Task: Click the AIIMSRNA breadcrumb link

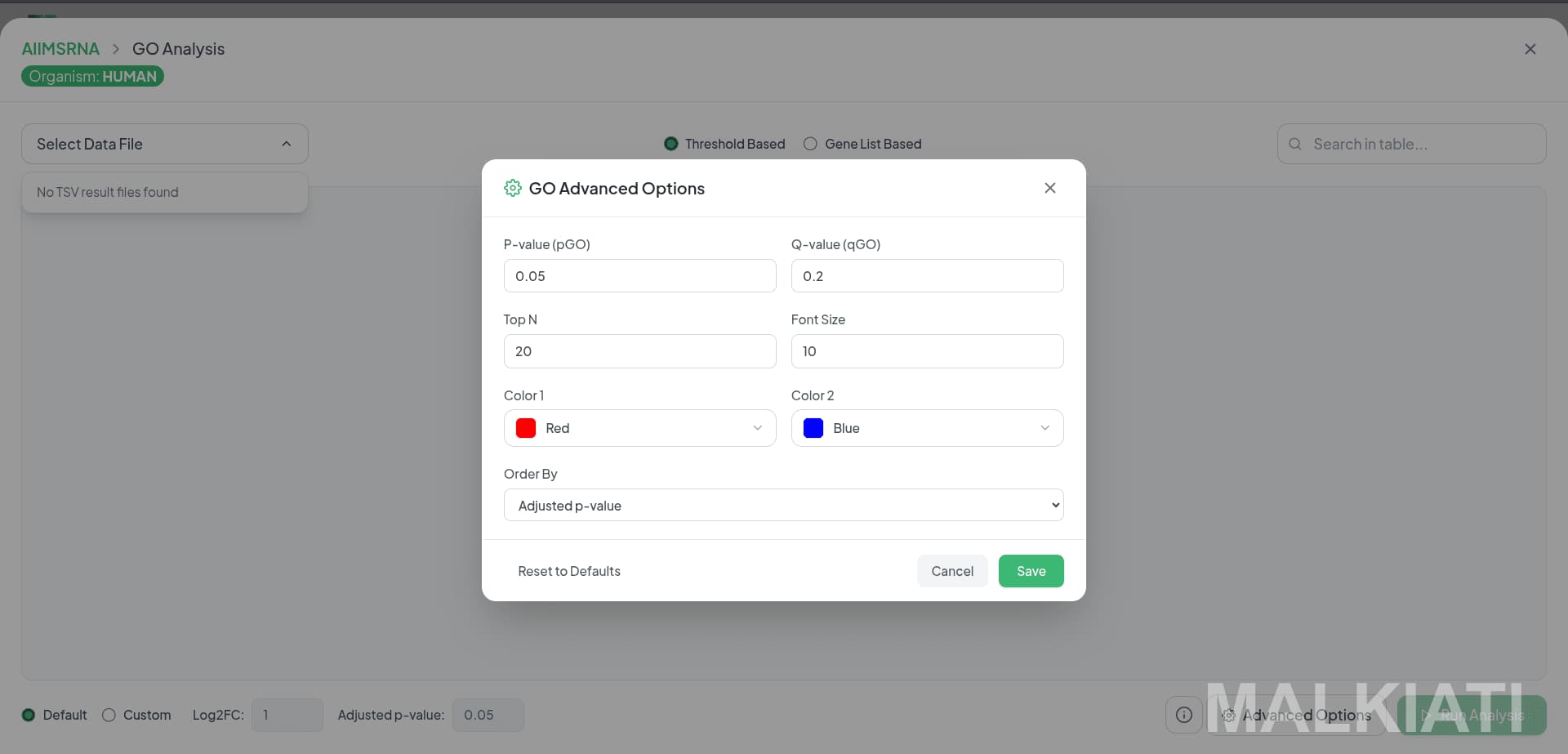Action: pos(60,49)
